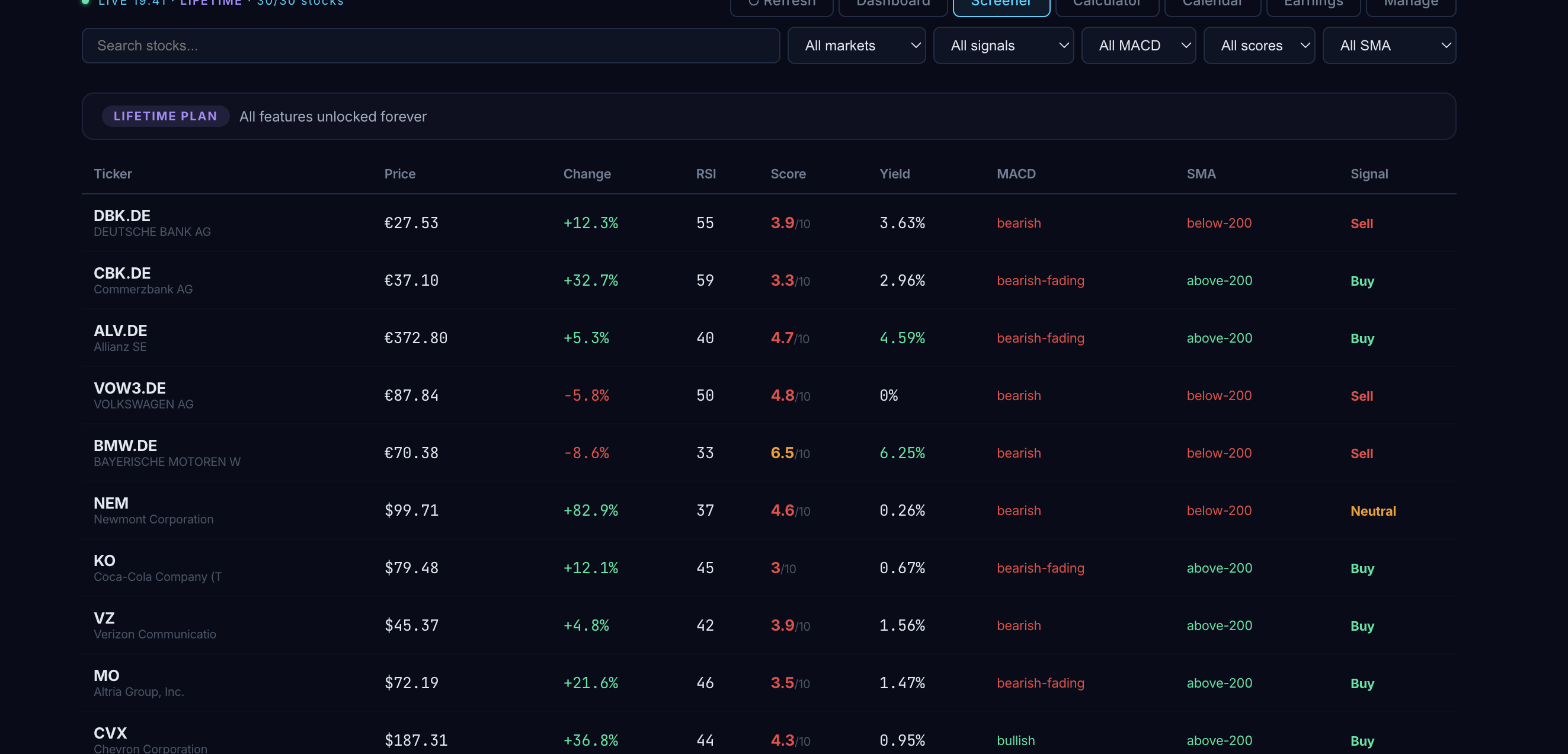Sort by the Change column header
1568x754 pixels.
[x=587, y=174]
